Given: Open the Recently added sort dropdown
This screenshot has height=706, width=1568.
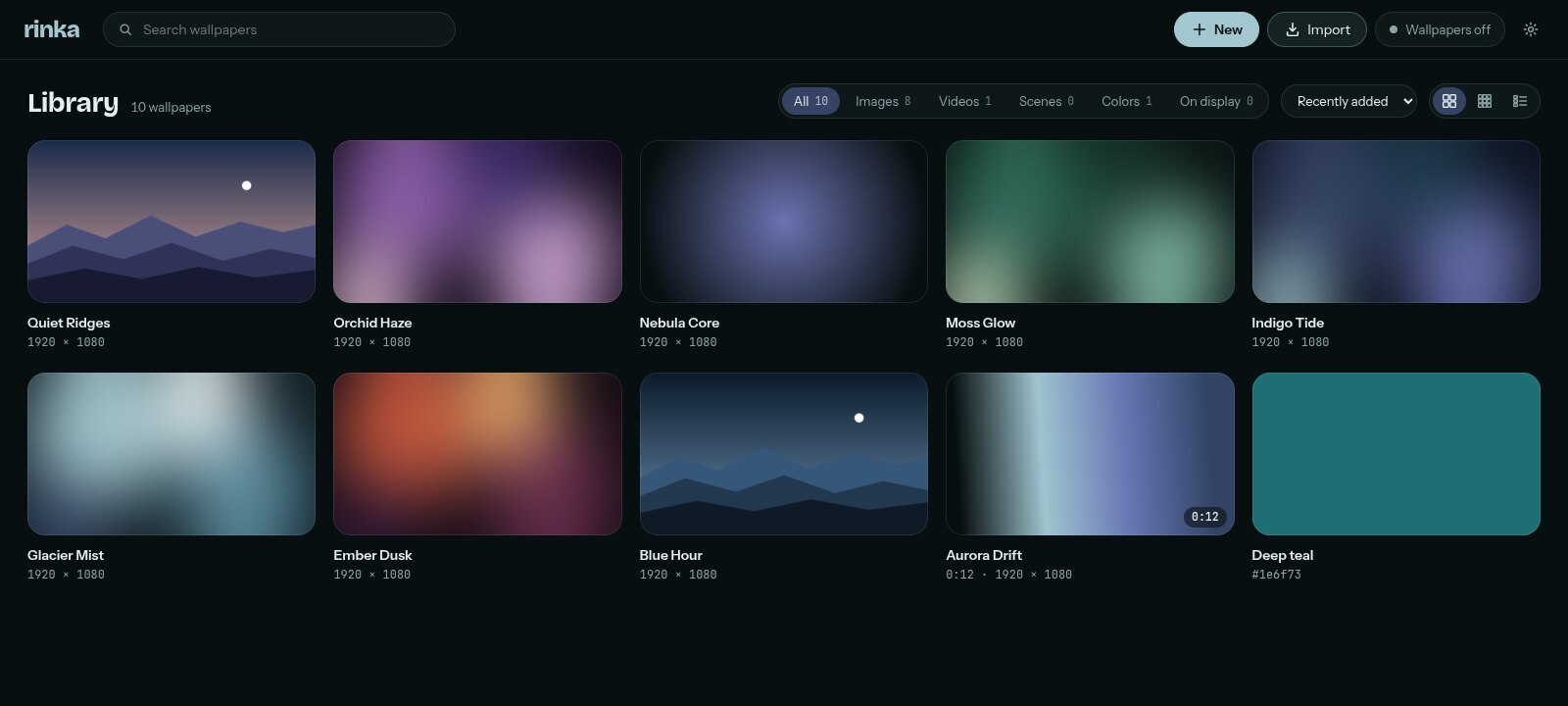Looking at the screenshot, I should [1348, 101].
